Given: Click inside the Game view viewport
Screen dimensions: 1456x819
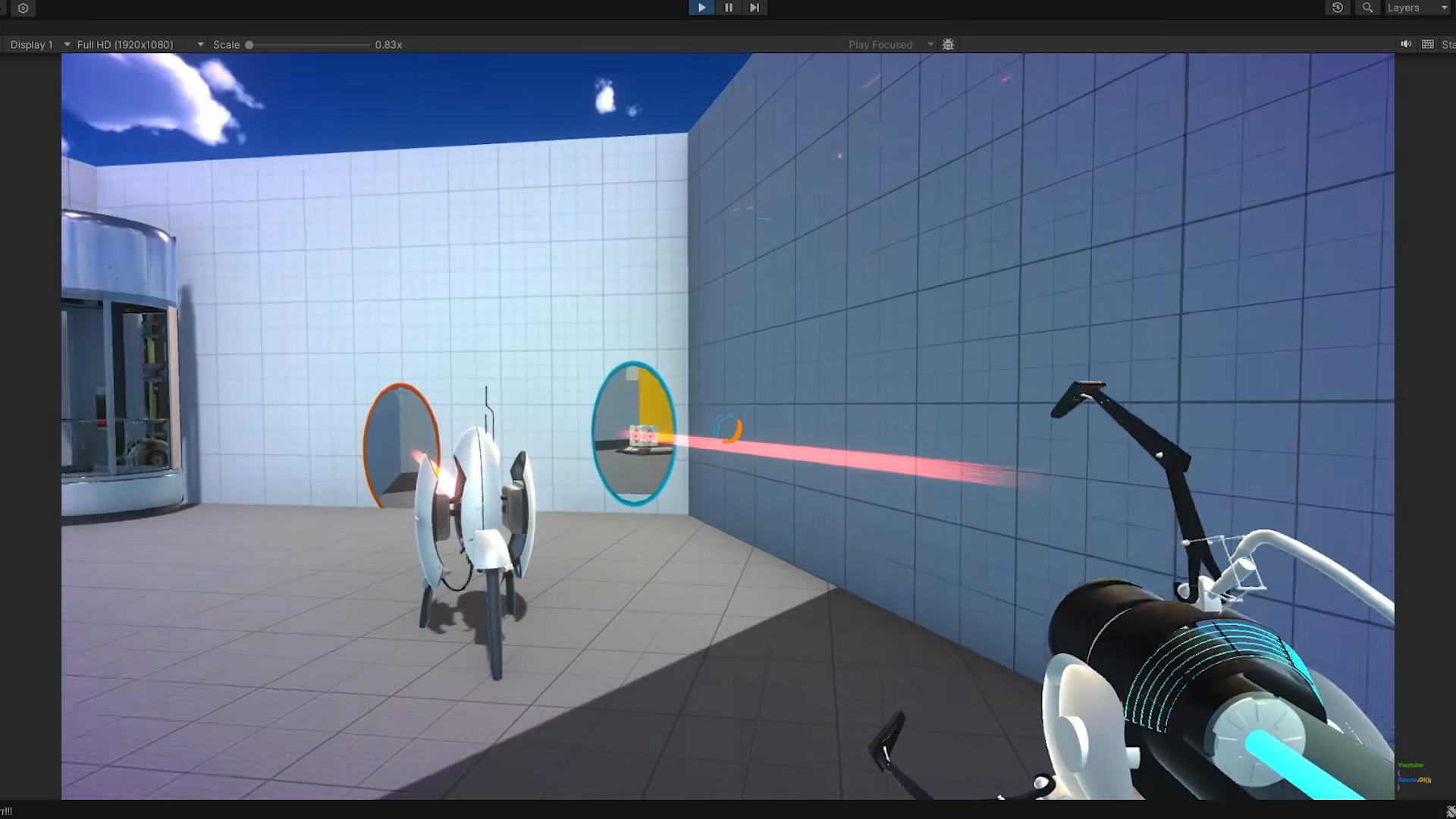Looking at the screenshot, I should coord(727,426).
